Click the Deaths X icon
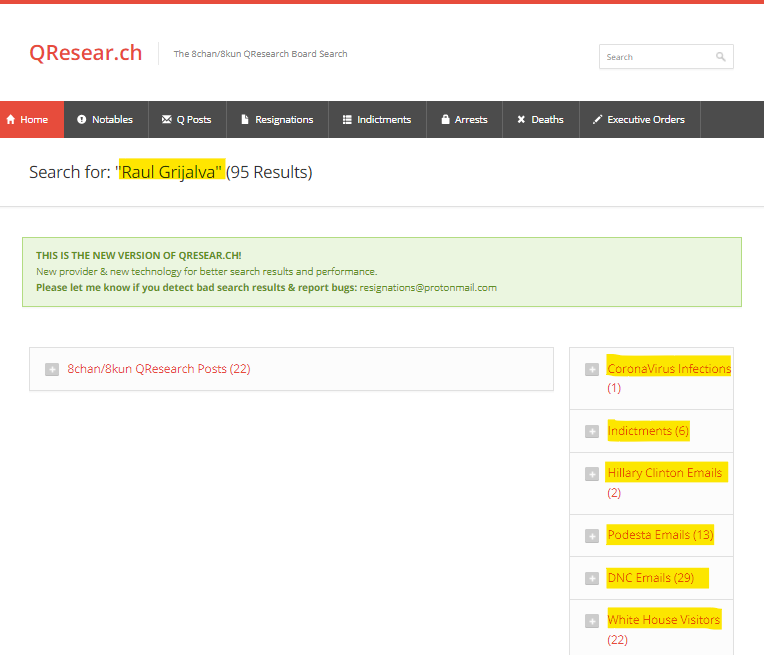The width and height of the screenshot is (764, 655). click(x=521, y=119)
